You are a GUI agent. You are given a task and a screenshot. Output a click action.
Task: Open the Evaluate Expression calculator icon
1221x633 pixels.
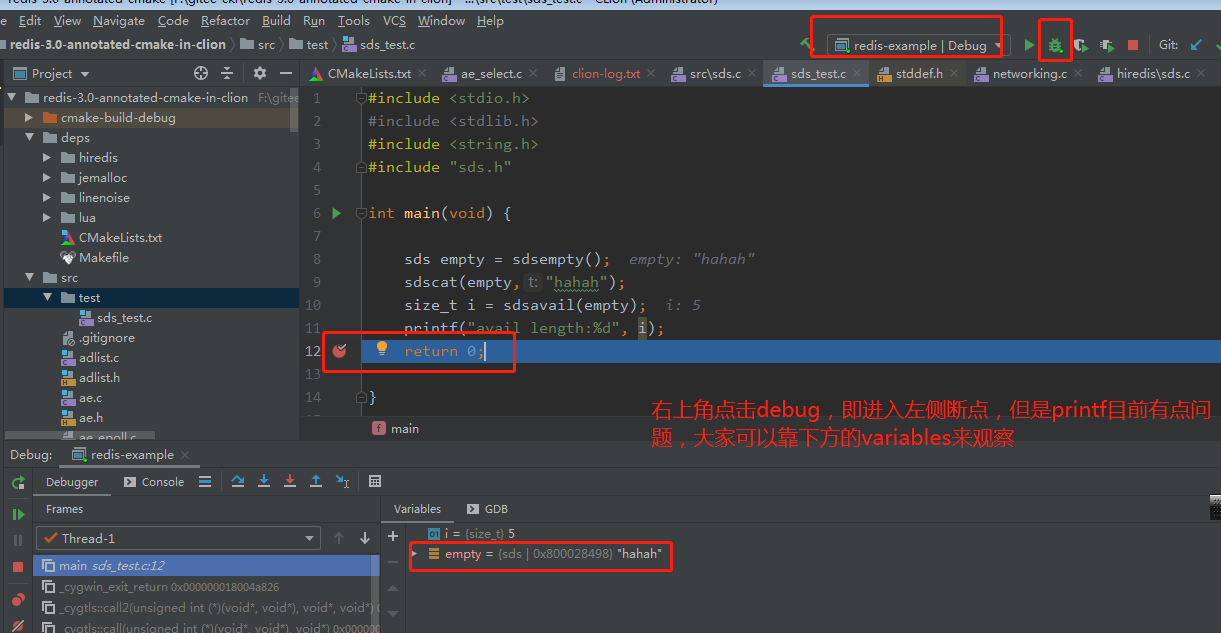375,481
